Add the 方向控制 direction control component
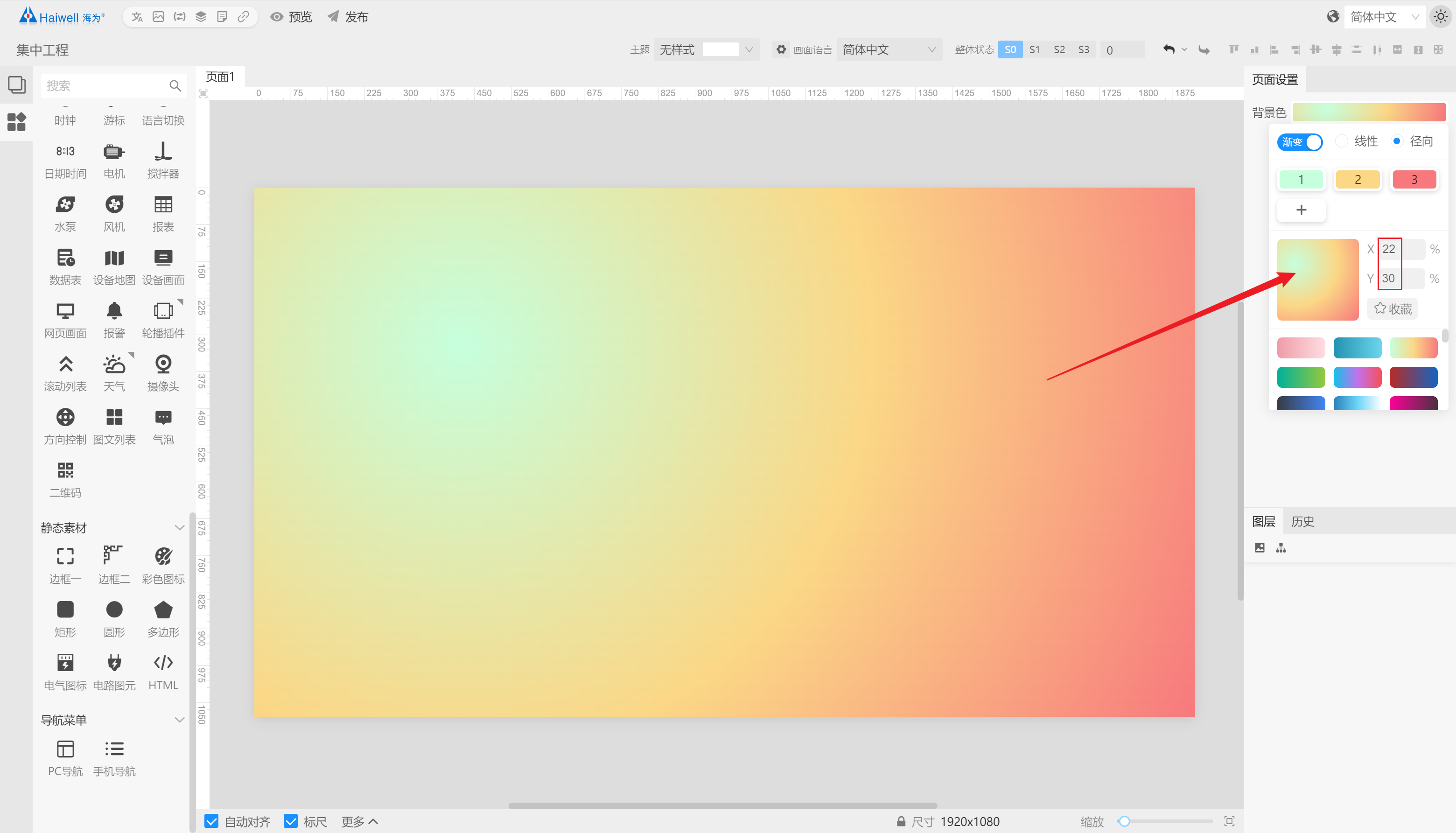 click(65, 426)
